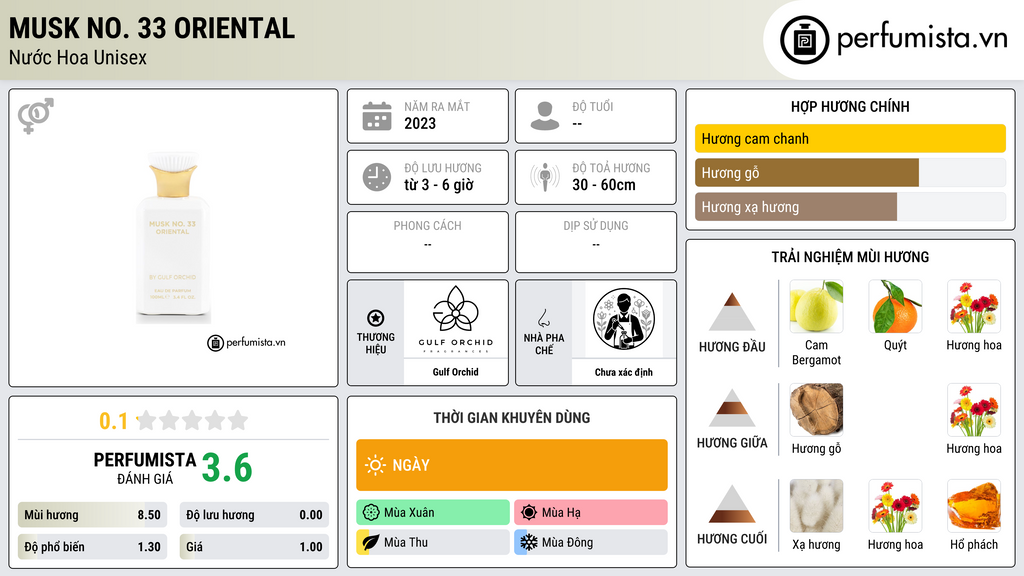
Task: Click the green 3.6 Perfumista score
Action: click(227, 468)
